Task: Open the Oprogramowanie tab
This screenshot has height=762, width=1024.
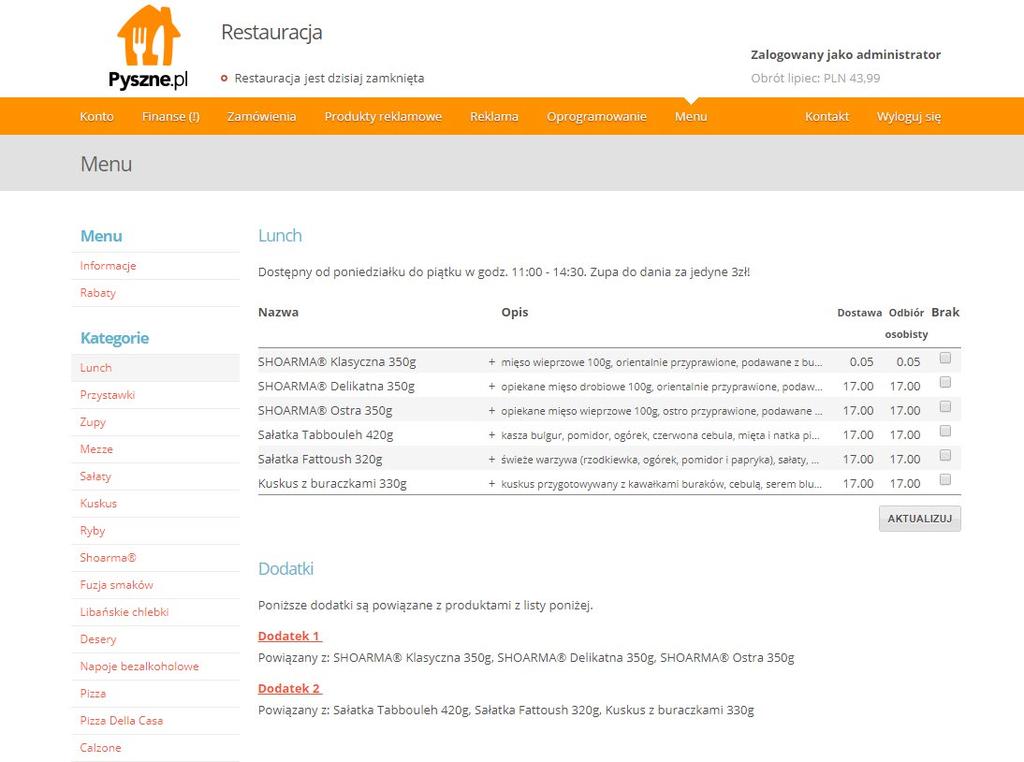Action: [596, 116]
